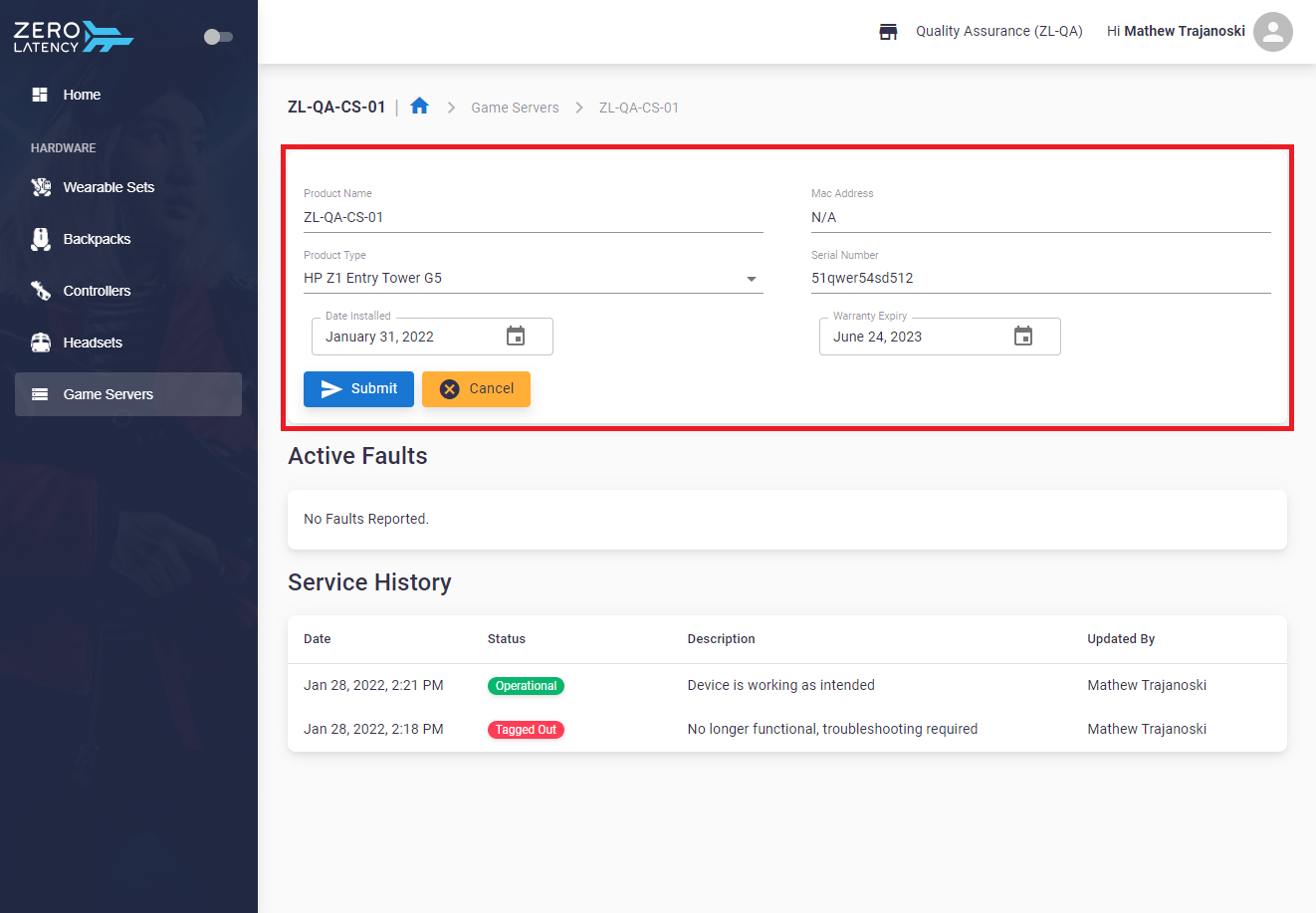
Task: Edit the Mac Address field
Action: pos(1041,217)
